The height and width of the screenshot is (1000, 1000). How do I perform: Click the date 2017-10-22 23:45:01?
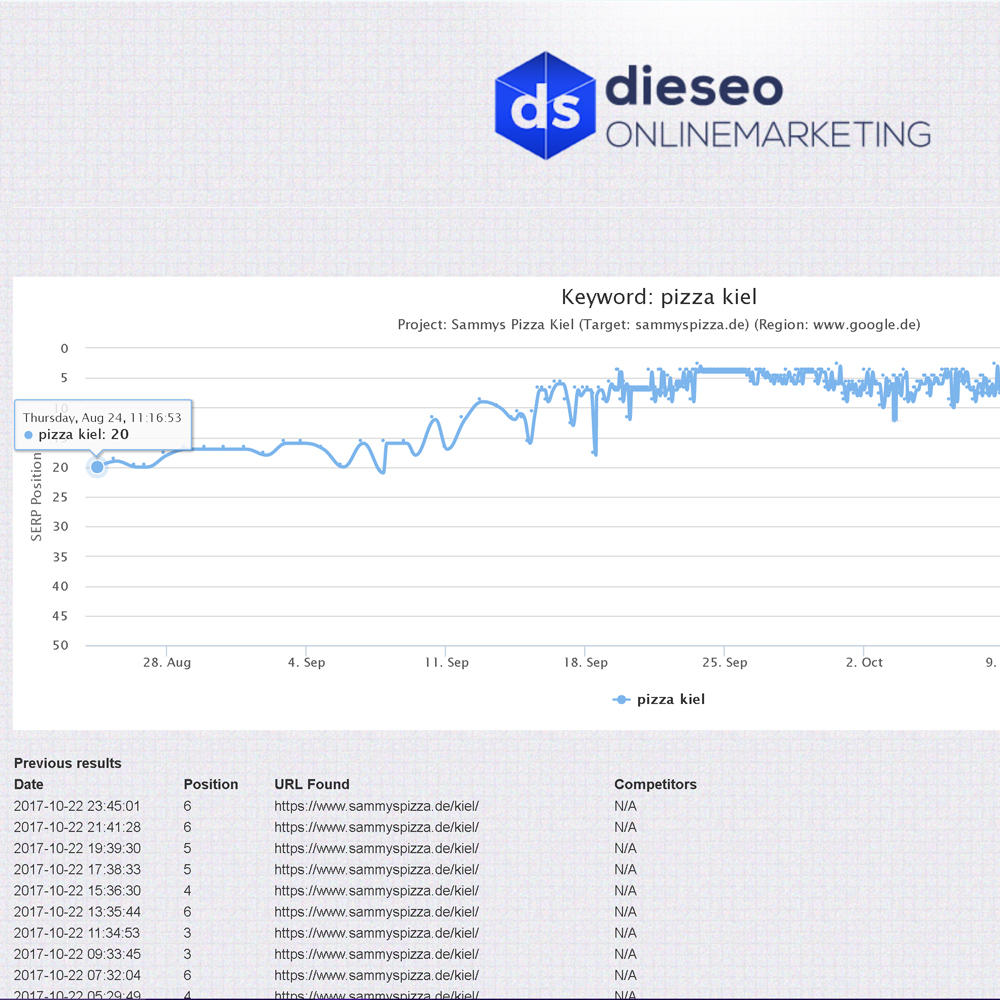click(77, 806)
